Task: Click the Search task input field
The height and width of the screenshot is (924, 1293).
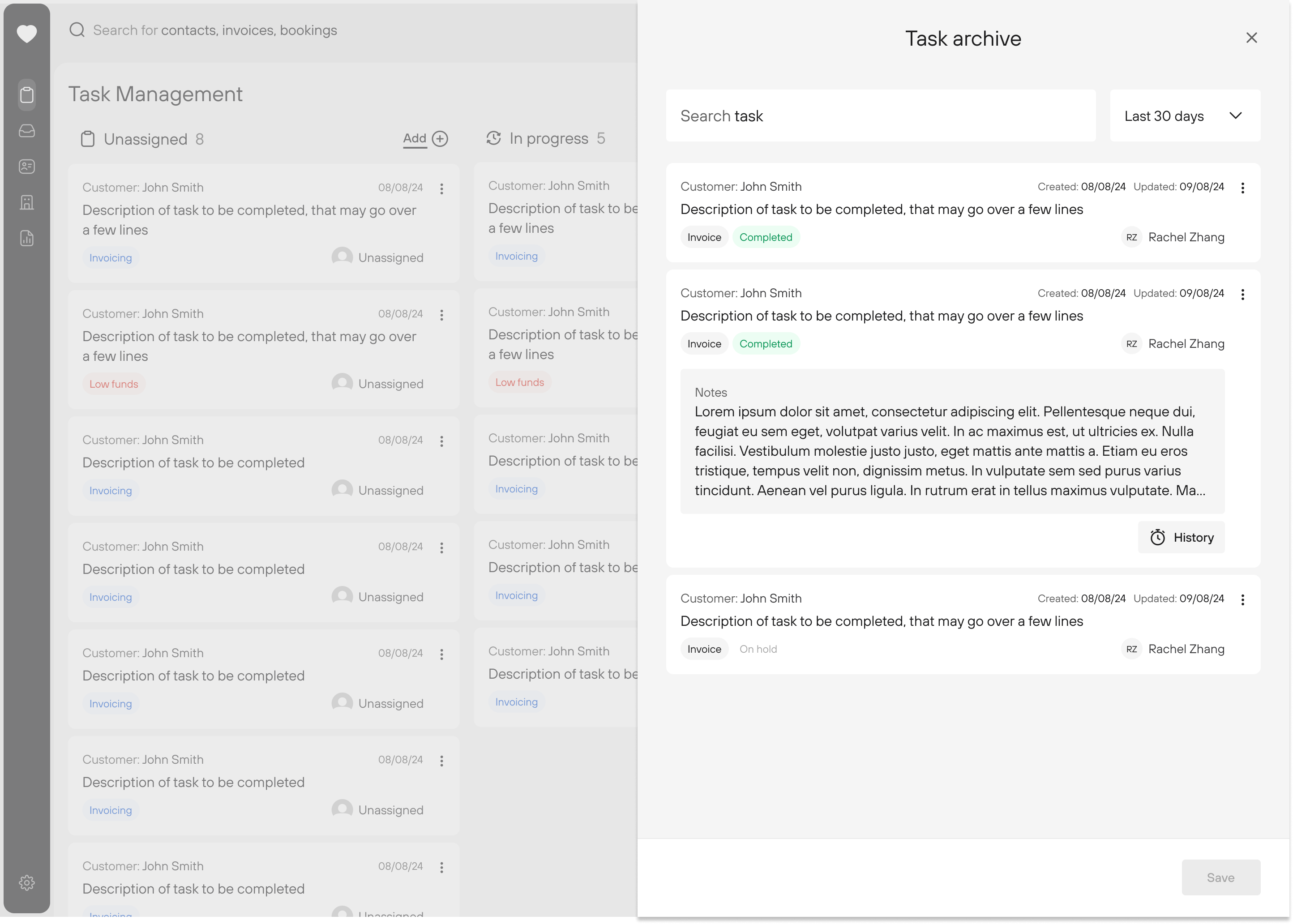Action: [x=880, y=116]
